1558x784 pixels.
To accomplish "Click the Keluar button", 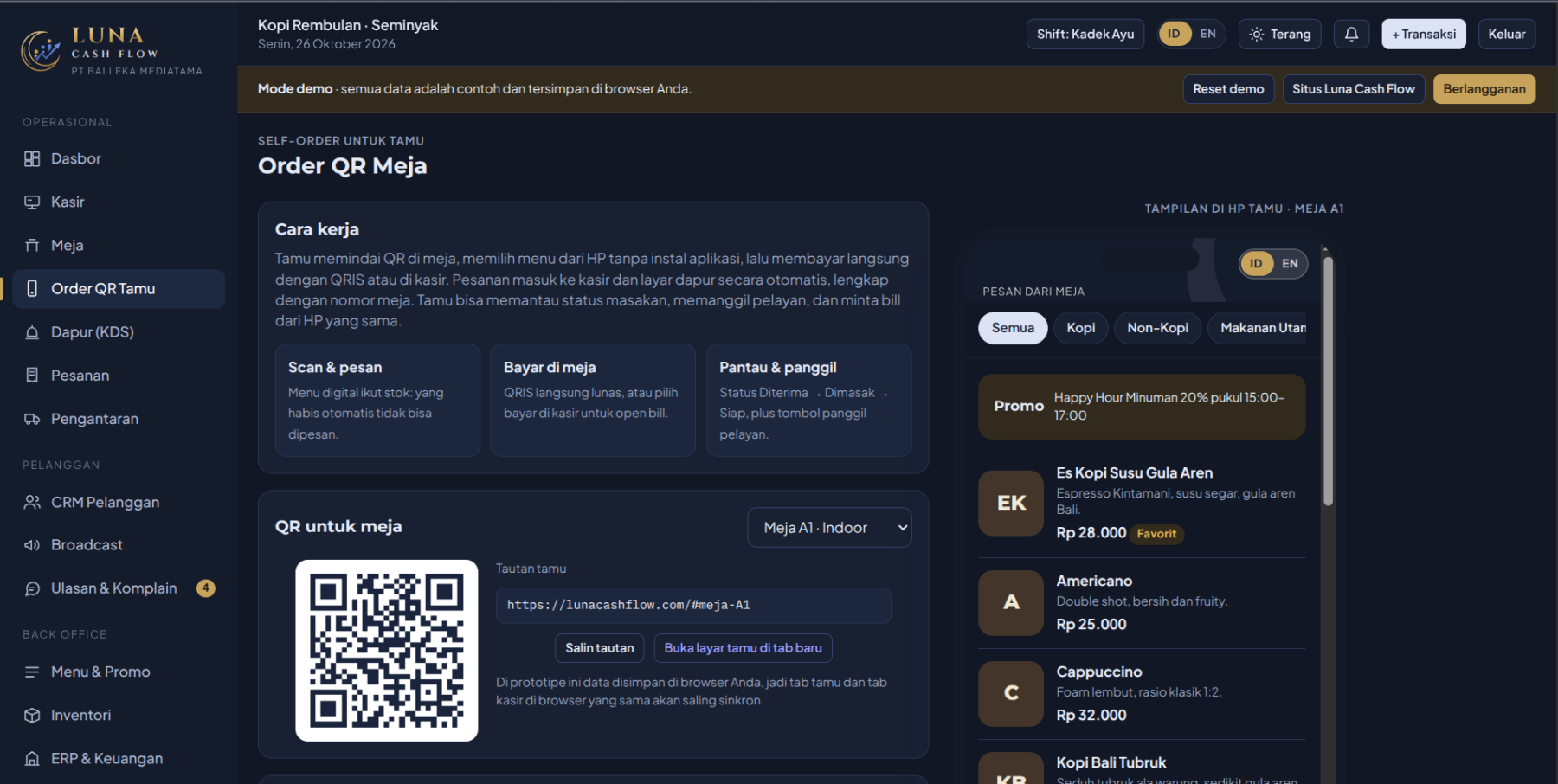I will 1507,34.
